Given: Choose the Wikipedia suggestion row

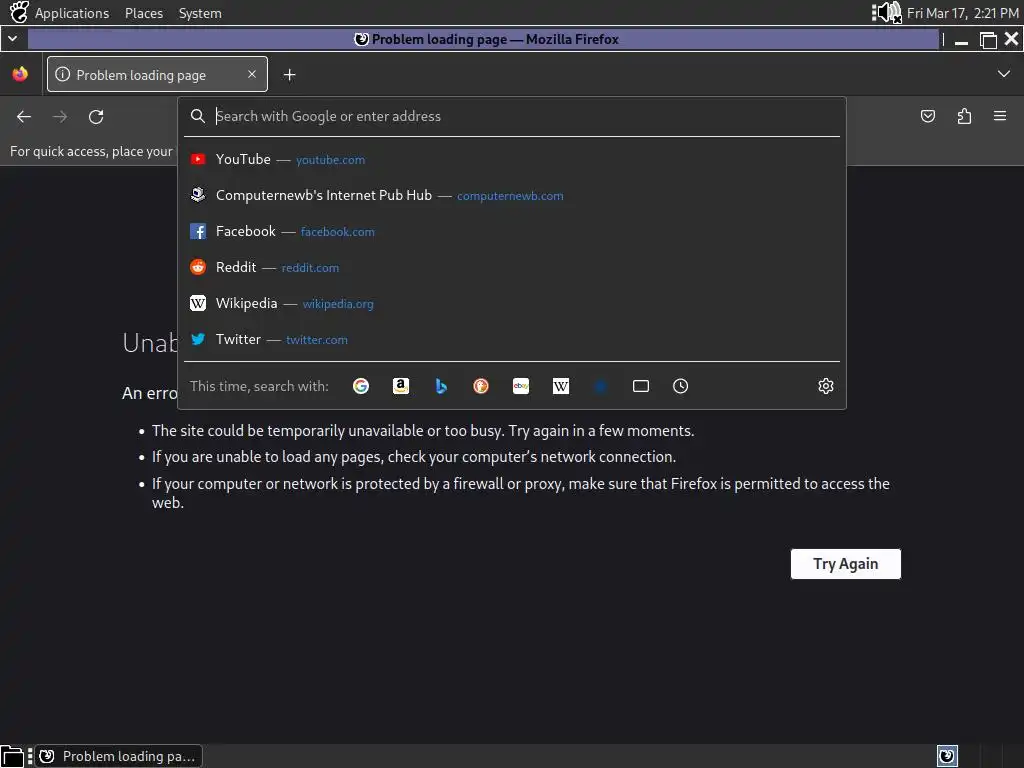Looking at the screenshot, I should pyautogui.click(x=512, y=303).
